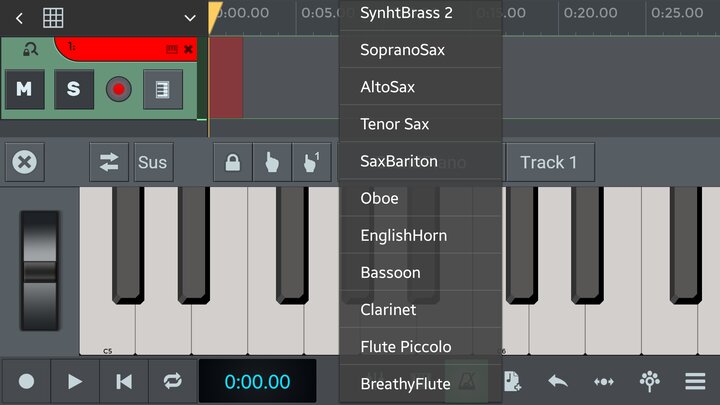Choose SaxBariton from instrument list
720x405 pixels.
pyautogui.click(x=421, y=161)
